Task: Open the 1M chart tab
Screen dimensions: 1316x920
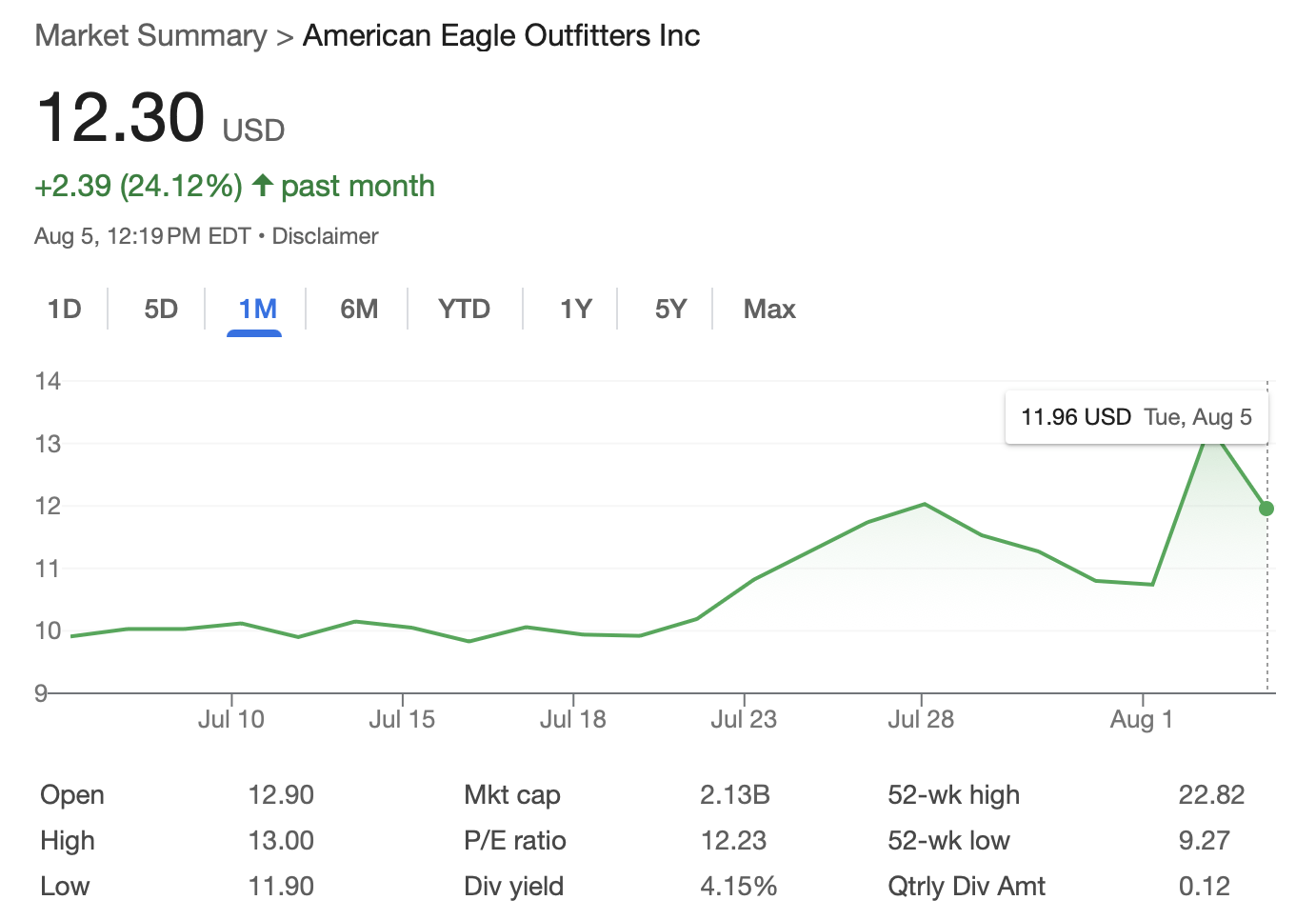Action: click(254, 309)
